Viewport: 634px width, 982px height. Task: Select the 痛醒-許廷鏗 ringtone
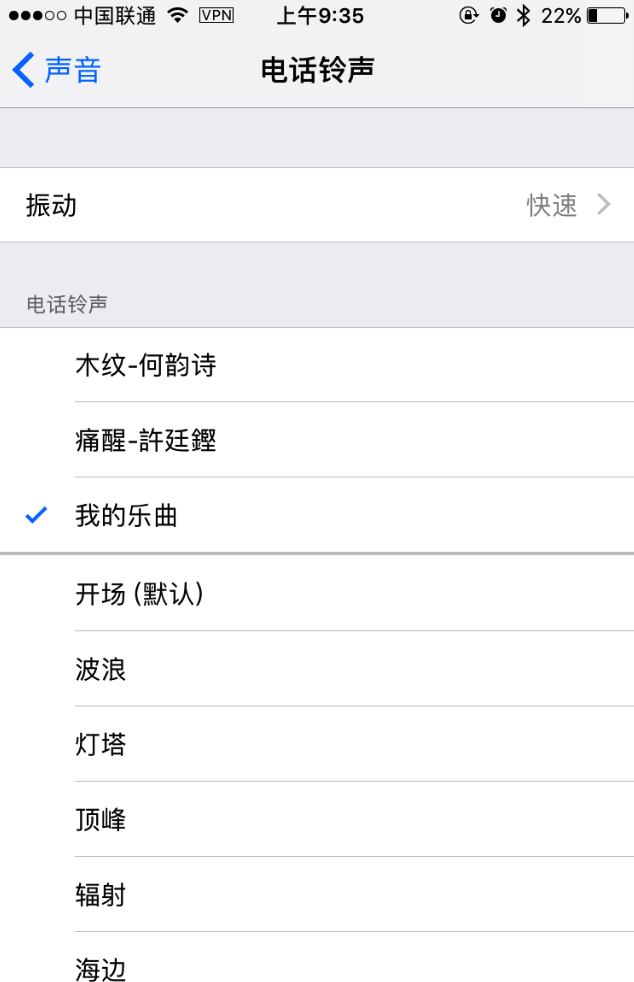[317, 440]
